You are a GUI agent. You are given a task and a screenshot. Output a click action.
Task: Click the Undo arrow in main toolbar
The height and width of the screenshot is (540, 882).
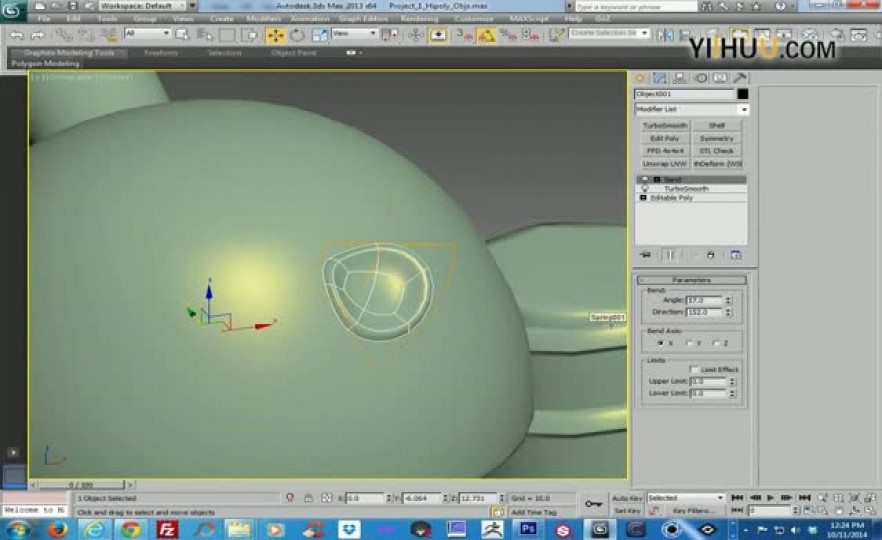17,35
